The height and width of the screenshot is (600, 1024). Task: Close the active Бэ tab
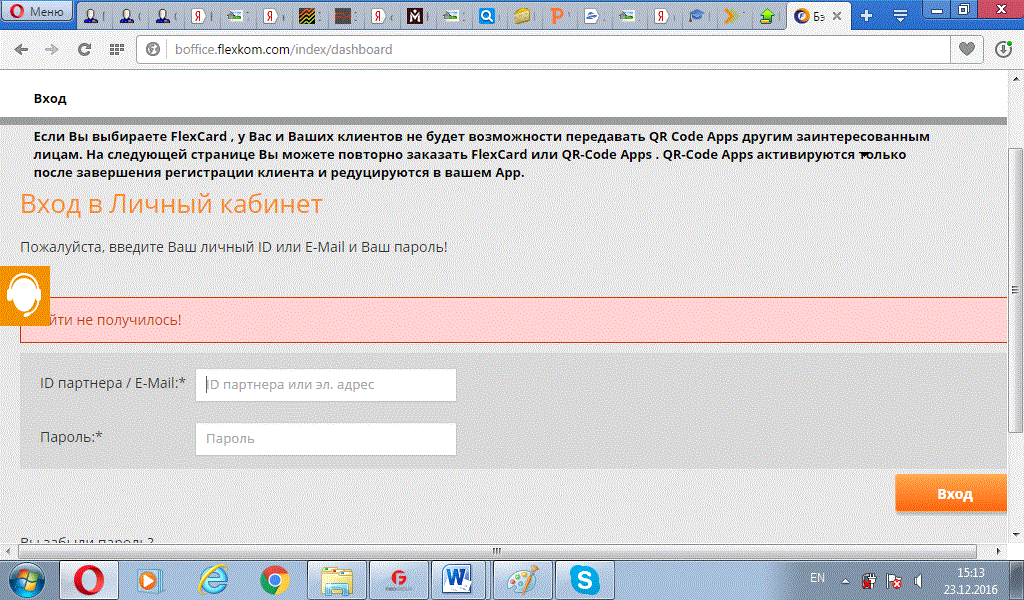click(x=837, y=16)
